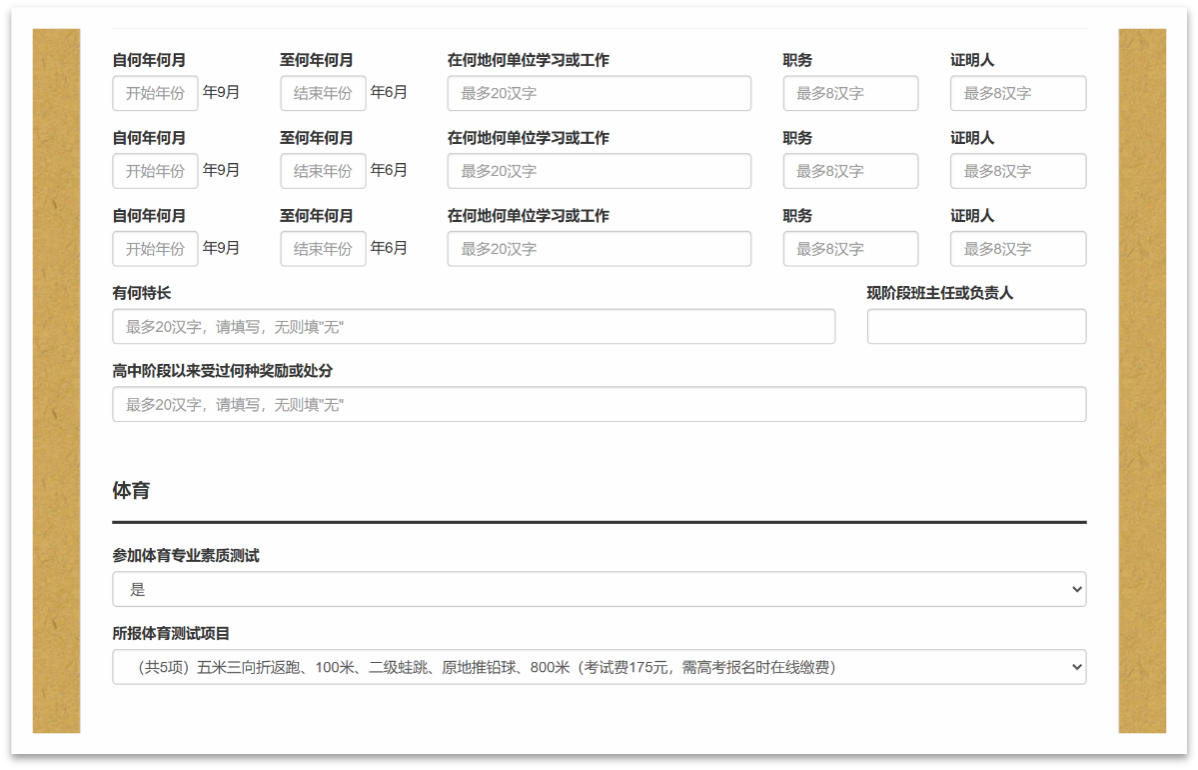Click first row 证明人 input field
Image resolution: width=1198 pixels, height=770 pixels.
point(1018,93)
